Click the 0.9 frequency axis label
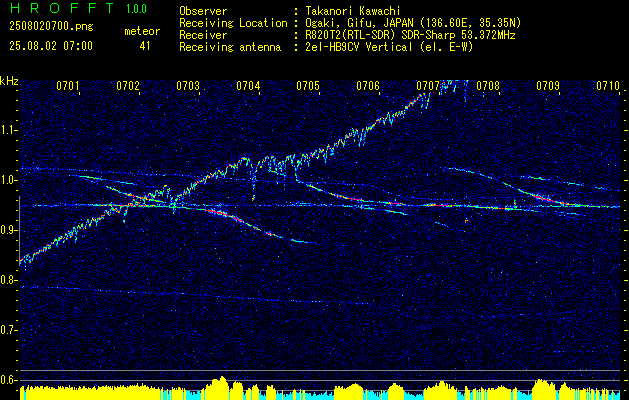 click(x=8, y=230)
